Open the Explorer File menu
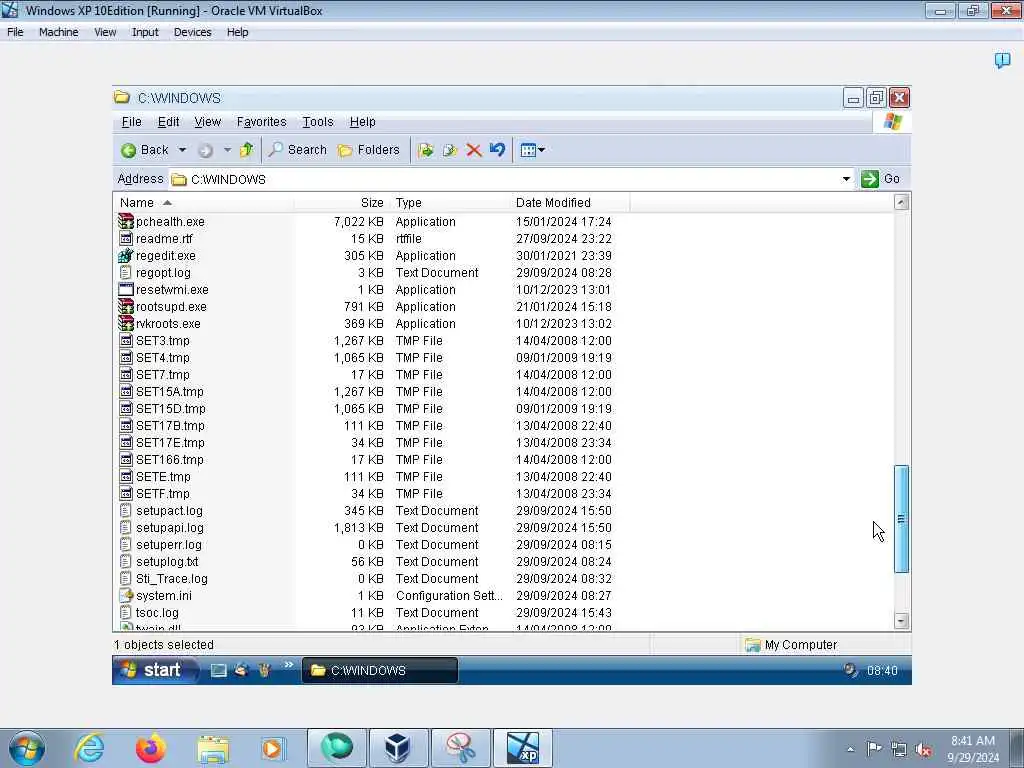Viewport: 1024px width, 768px height. point(131,122)
